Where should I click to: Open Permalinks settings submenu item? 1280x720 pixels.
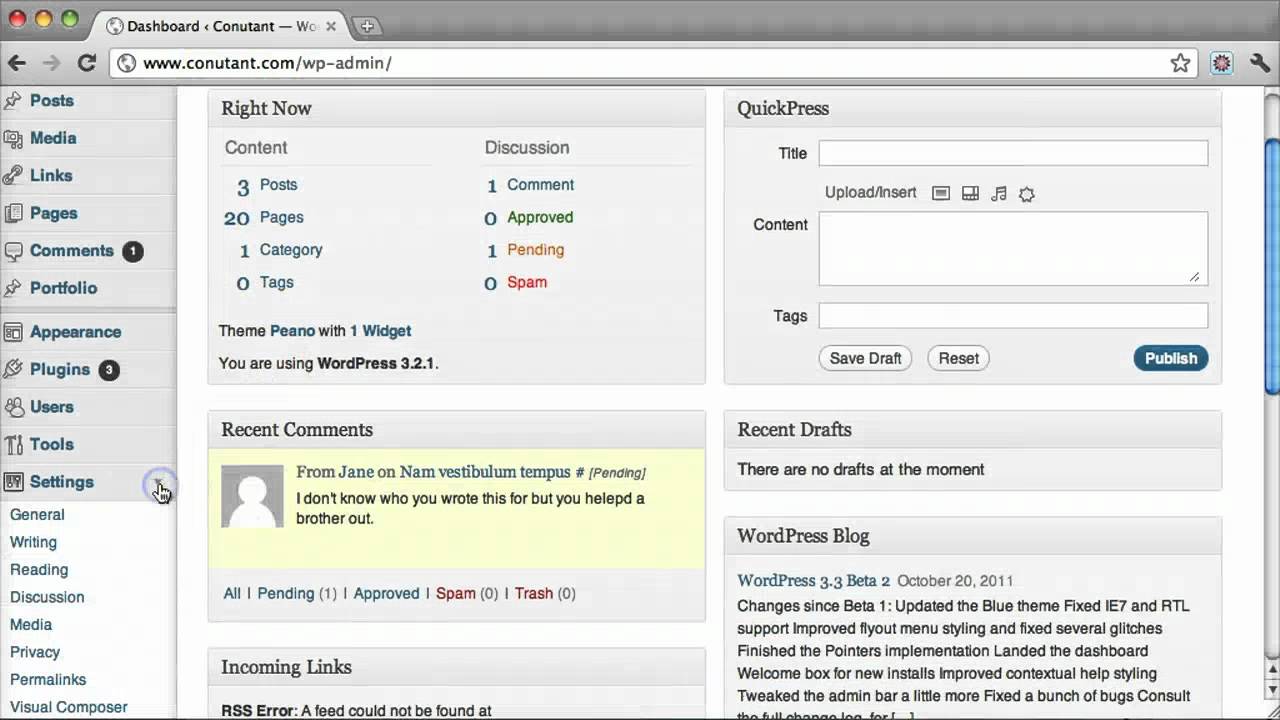pyautogui.click(x=48, y=679)
